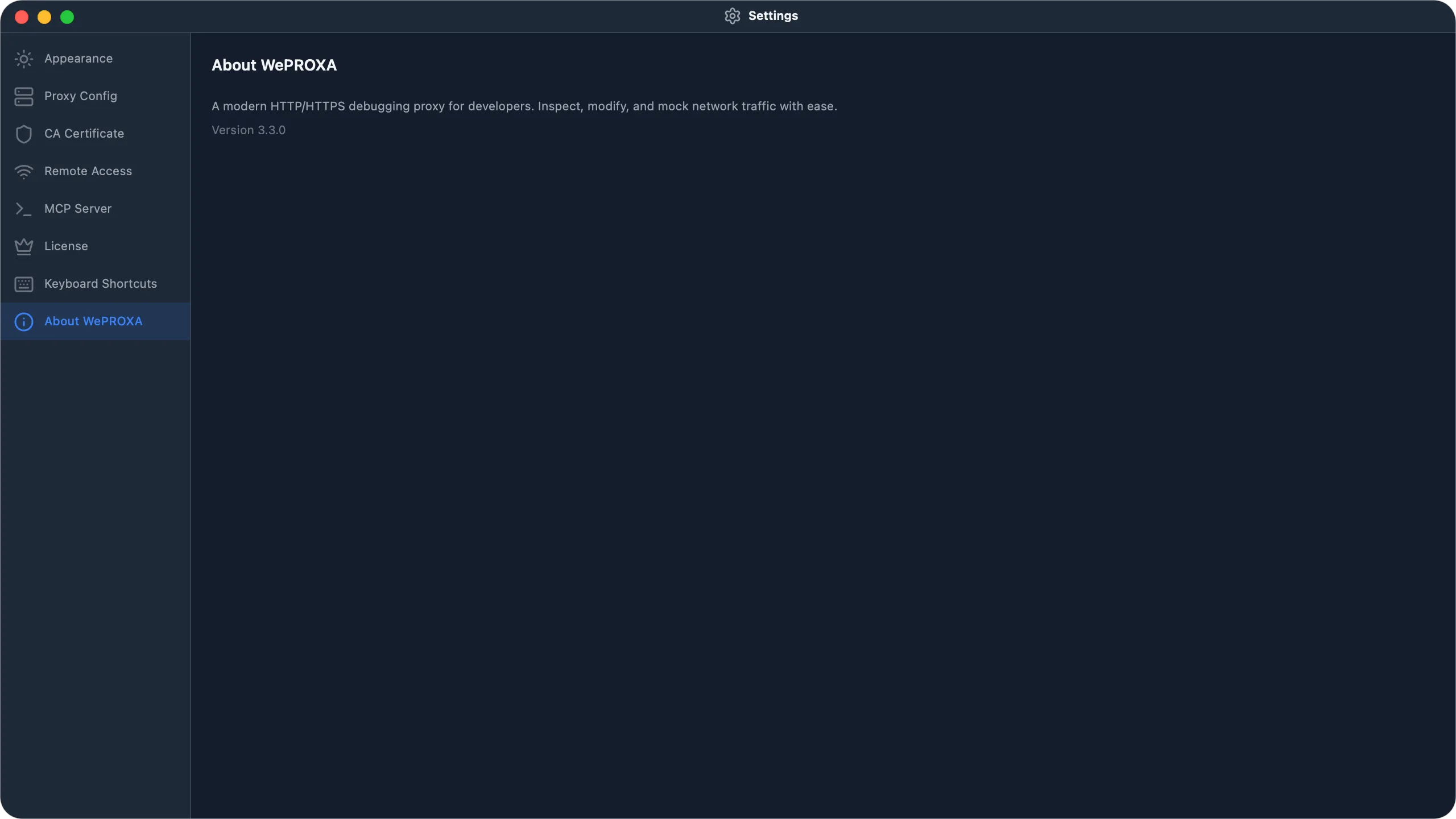1456x819 pixels.
Task: Switch to Proxy Config section
Action: pos(96,97)
